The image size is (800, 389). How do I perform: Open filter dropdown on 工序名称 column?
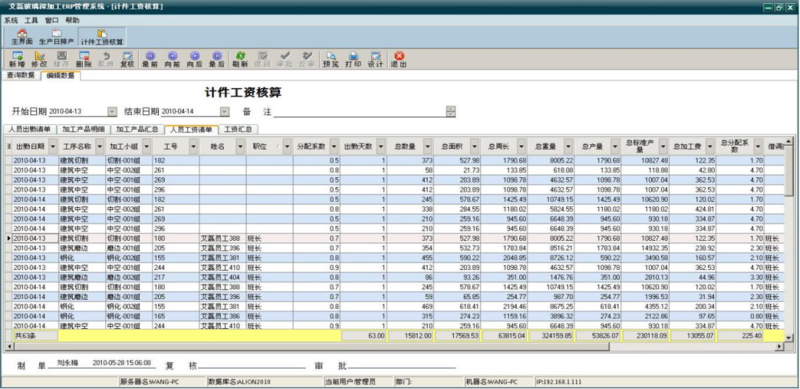pos(100,147)
